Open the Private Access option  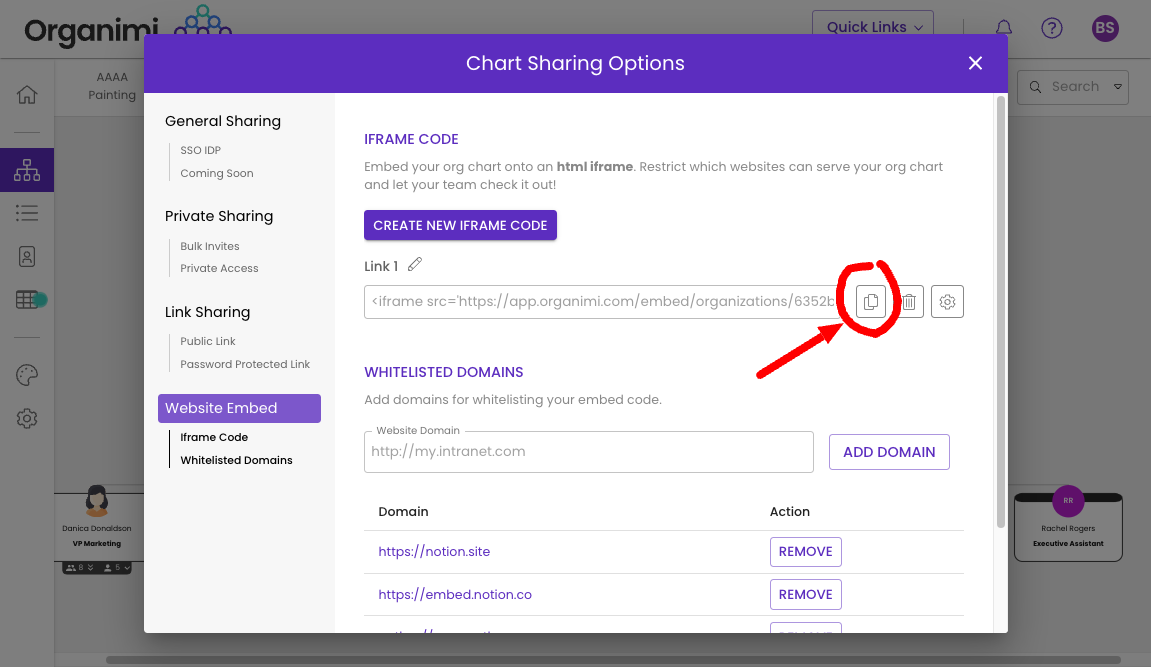pos(219,268)
